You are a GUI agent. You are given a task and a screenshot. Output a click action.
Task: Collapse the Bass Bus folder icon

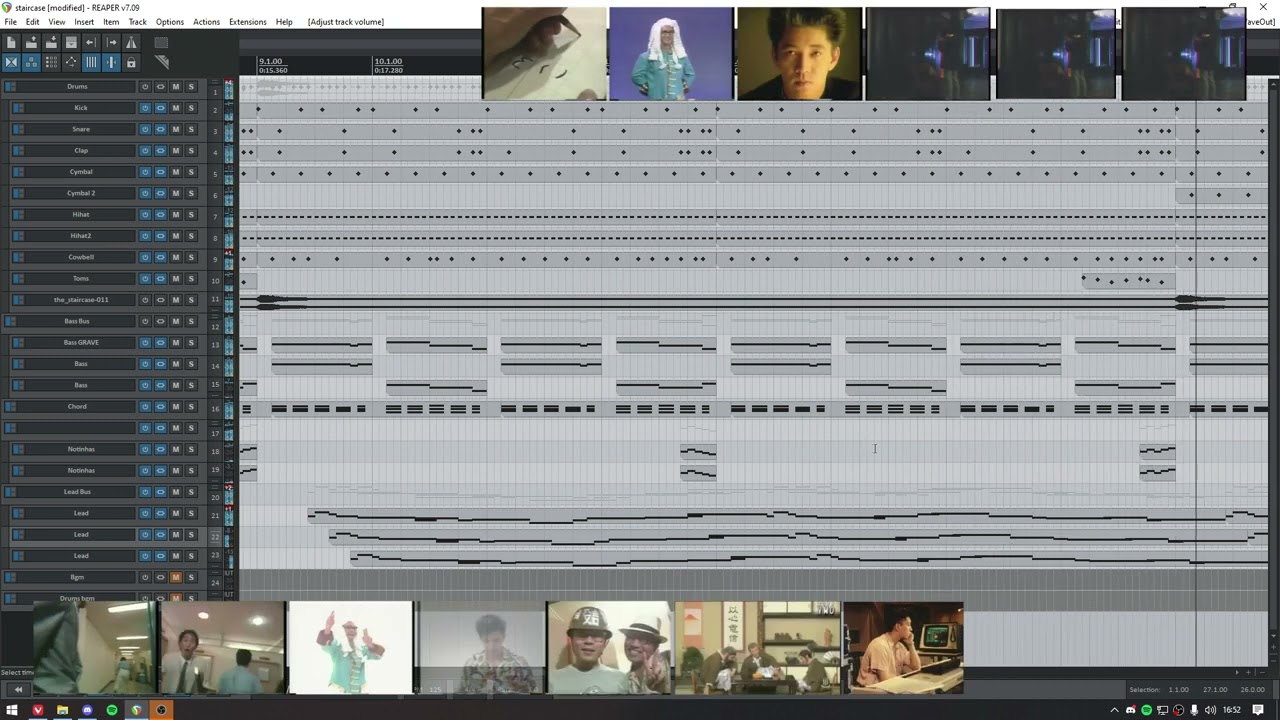[x=10, y=321]
